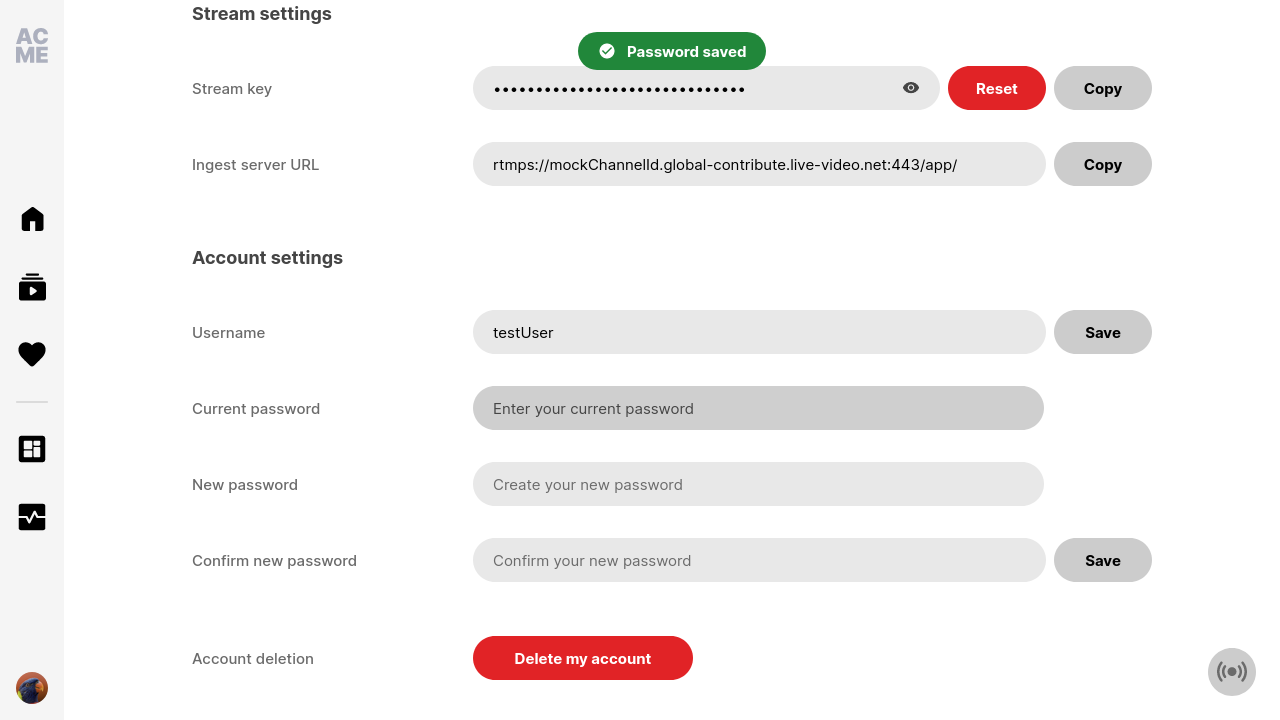Viewport: 1280px width, 720px height.
Task: Focus the New password field
Action: tap(758, 484)
